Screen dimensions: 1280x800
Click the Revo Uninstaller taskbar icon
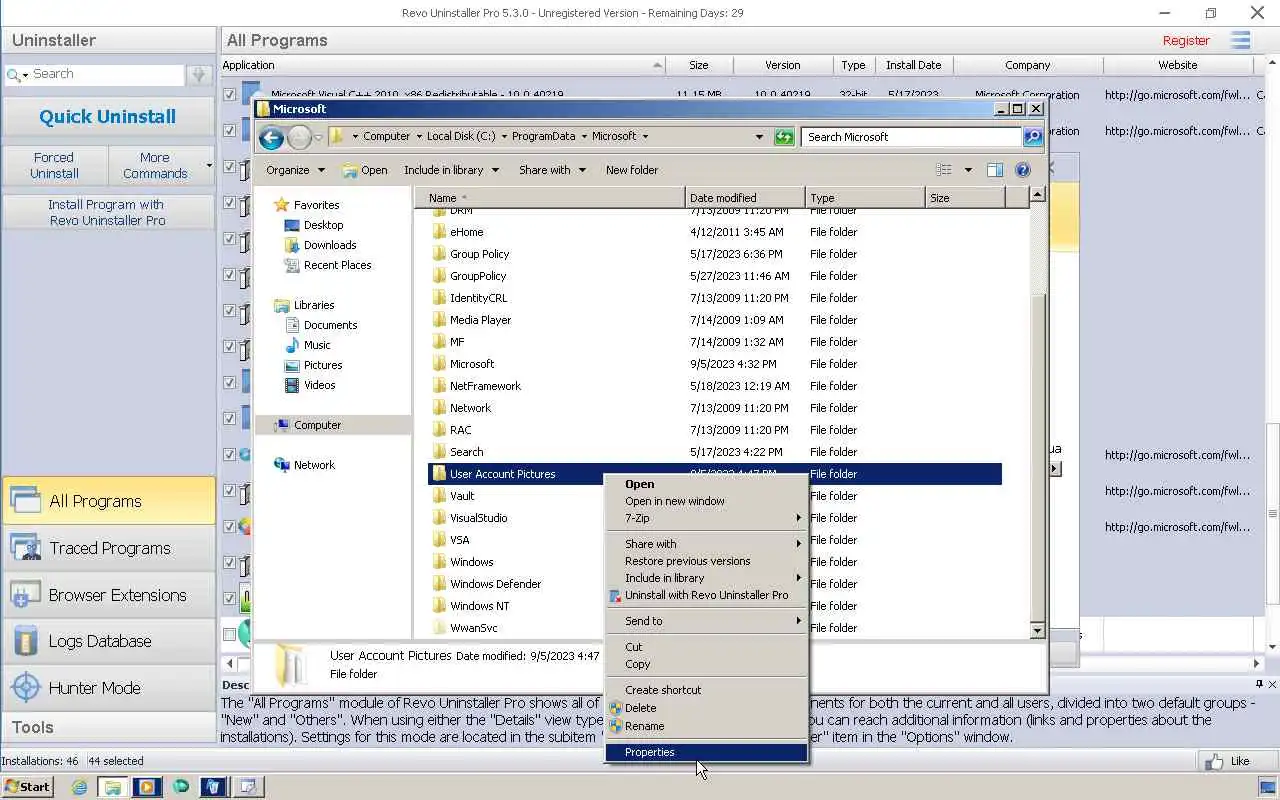coord(213,787)
